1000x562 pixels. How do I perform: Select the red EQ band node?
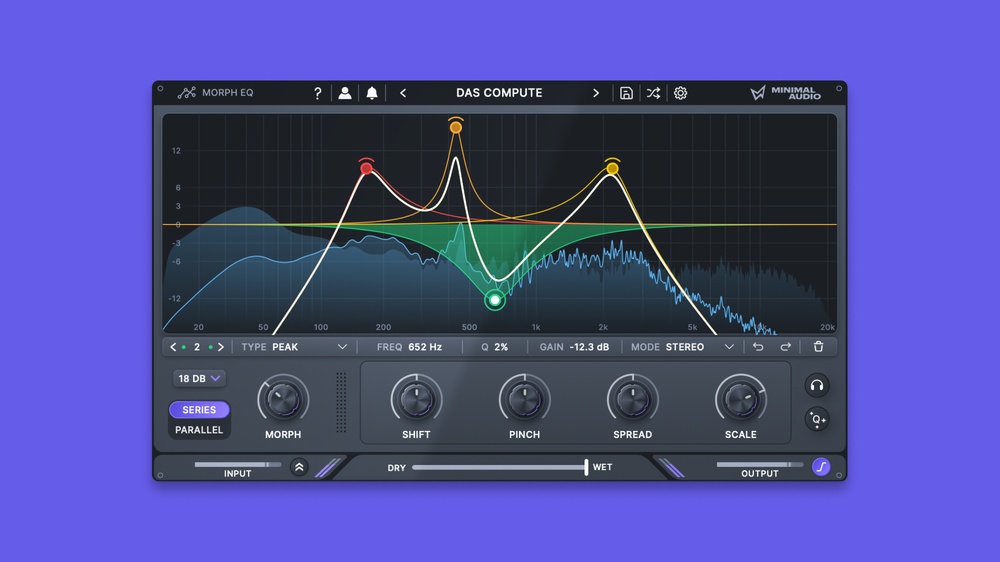pos(366,168)
